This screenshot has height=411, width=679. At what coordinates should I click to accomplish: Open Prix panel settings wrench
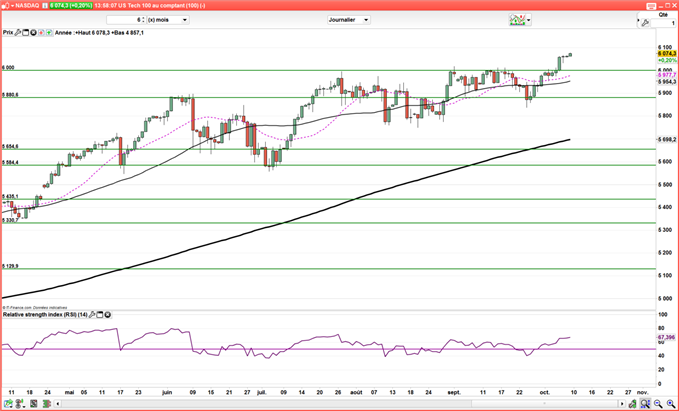(18, 32)
